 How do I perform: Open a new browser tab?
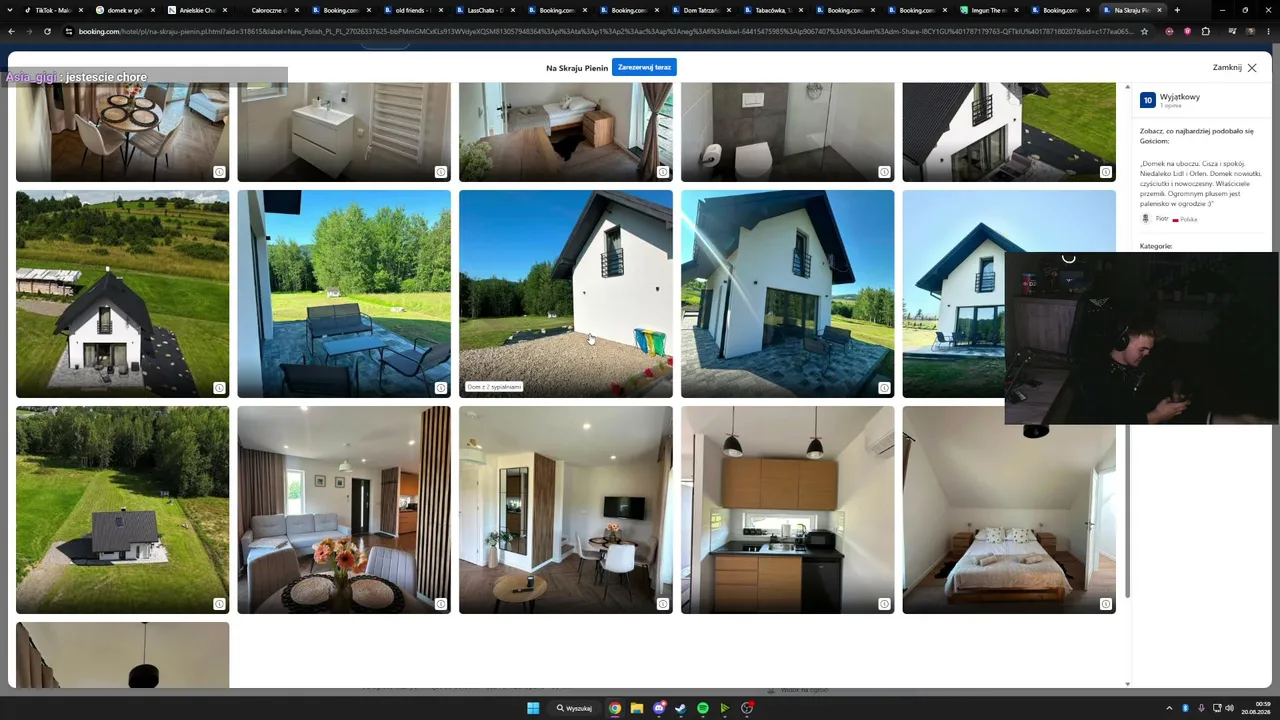pos(1177,10)
